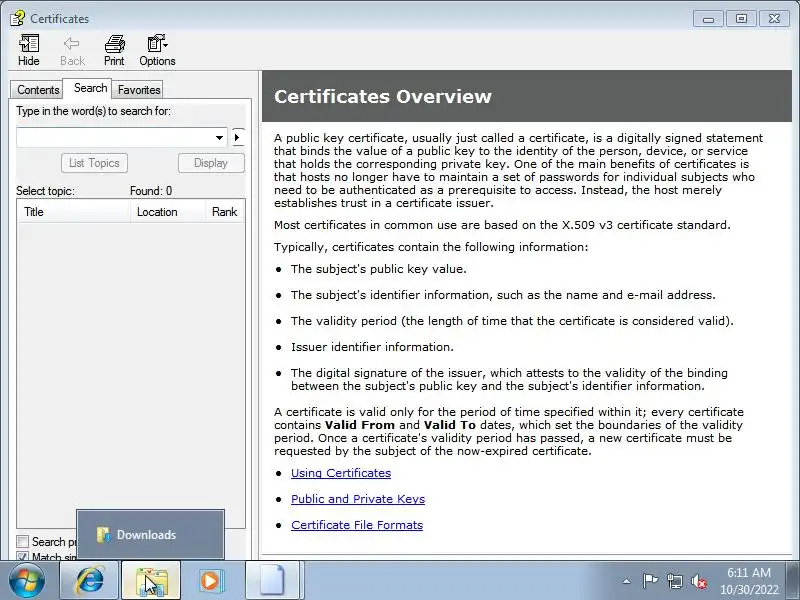800x600 pixels.
Task: Open the Action Center flag icon
Action: [650, 581]
